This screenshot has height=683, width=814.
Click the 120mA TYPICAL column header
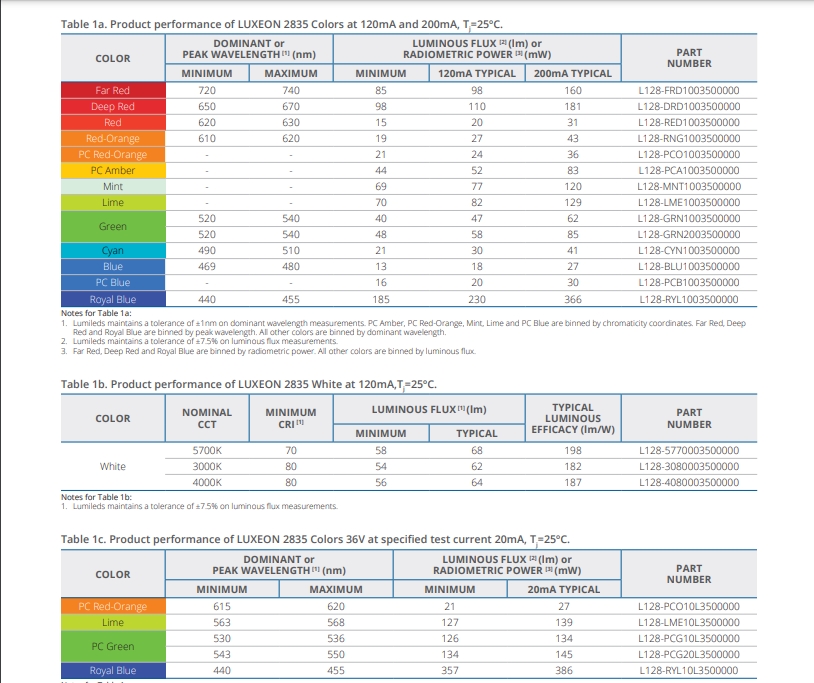(x=477, y=74)
